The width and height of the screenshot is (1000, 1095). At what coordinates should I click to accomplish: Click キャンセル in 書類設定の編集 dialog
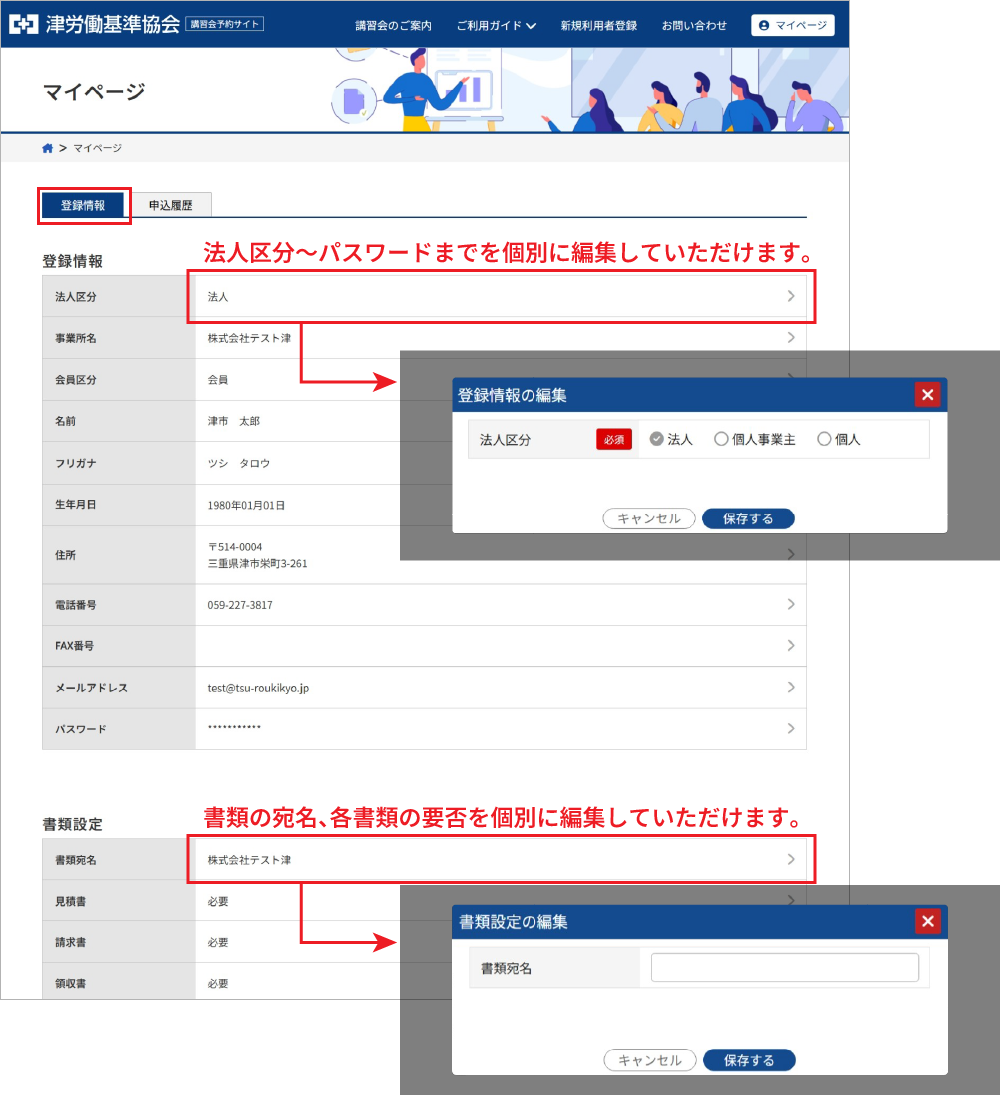pos(650,1060)
